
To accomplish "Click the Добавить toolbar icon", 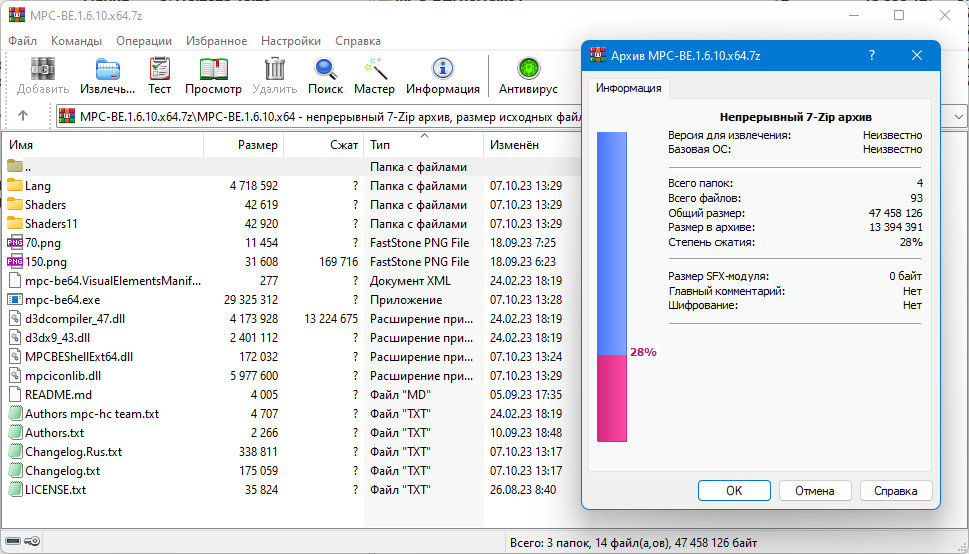I will click(43, 69).
